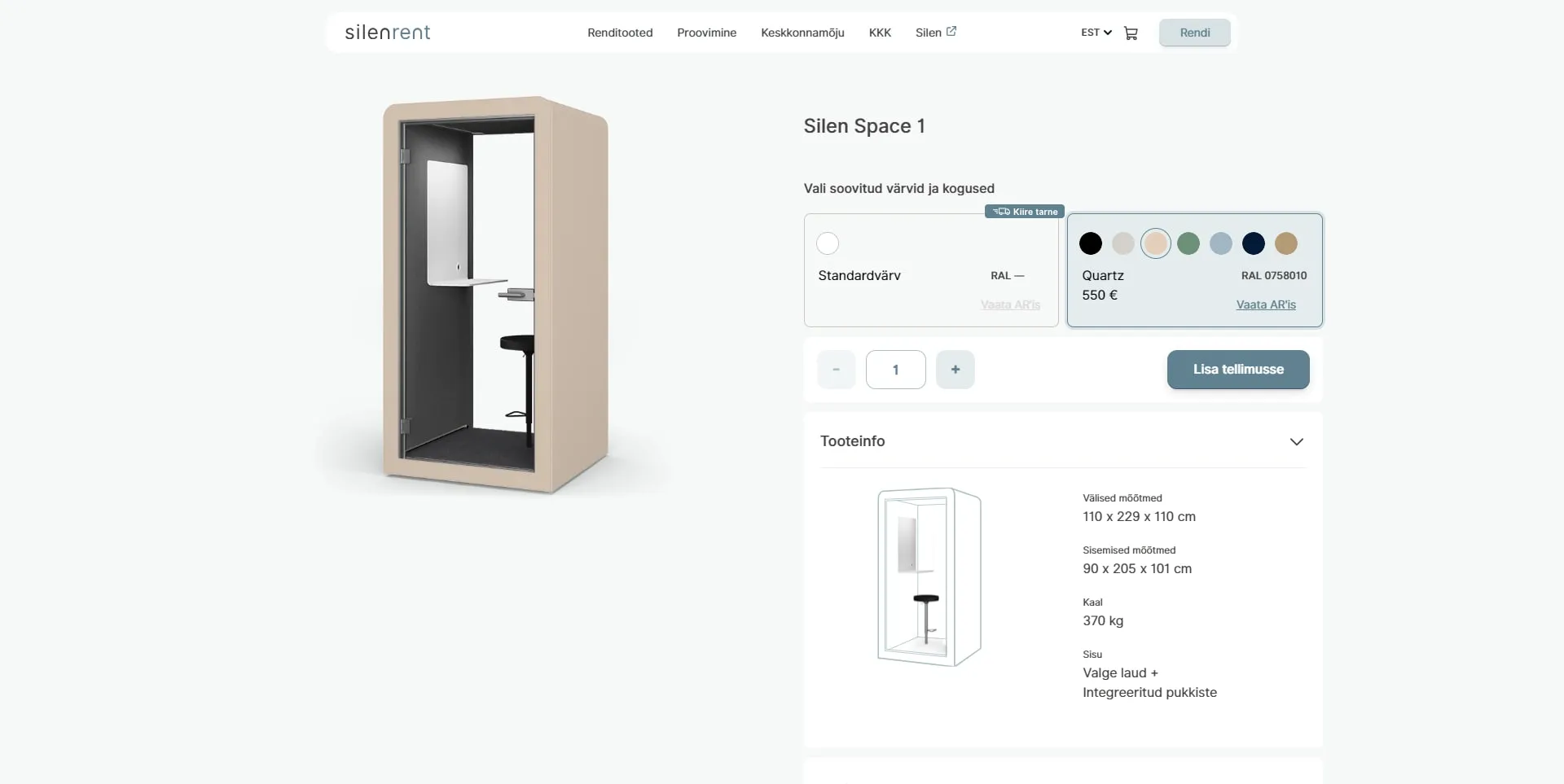Select the Quartz beige color swatch
Viewport: 1564px width, 784px height.
click(x=1156, y=243)
